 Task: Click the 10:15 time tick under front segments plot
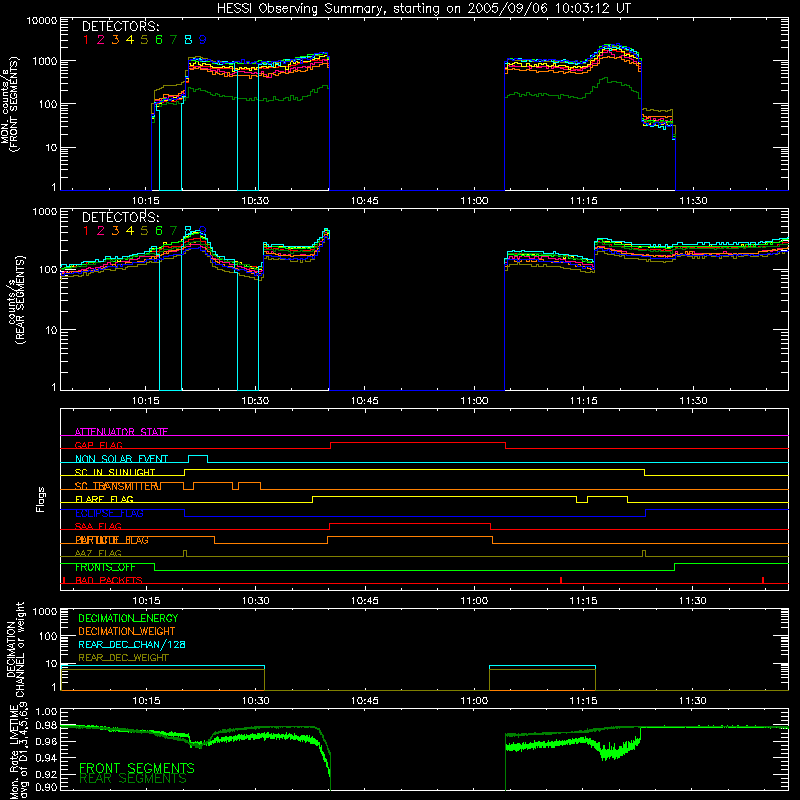pyautogui.click(x=146, y=201)
